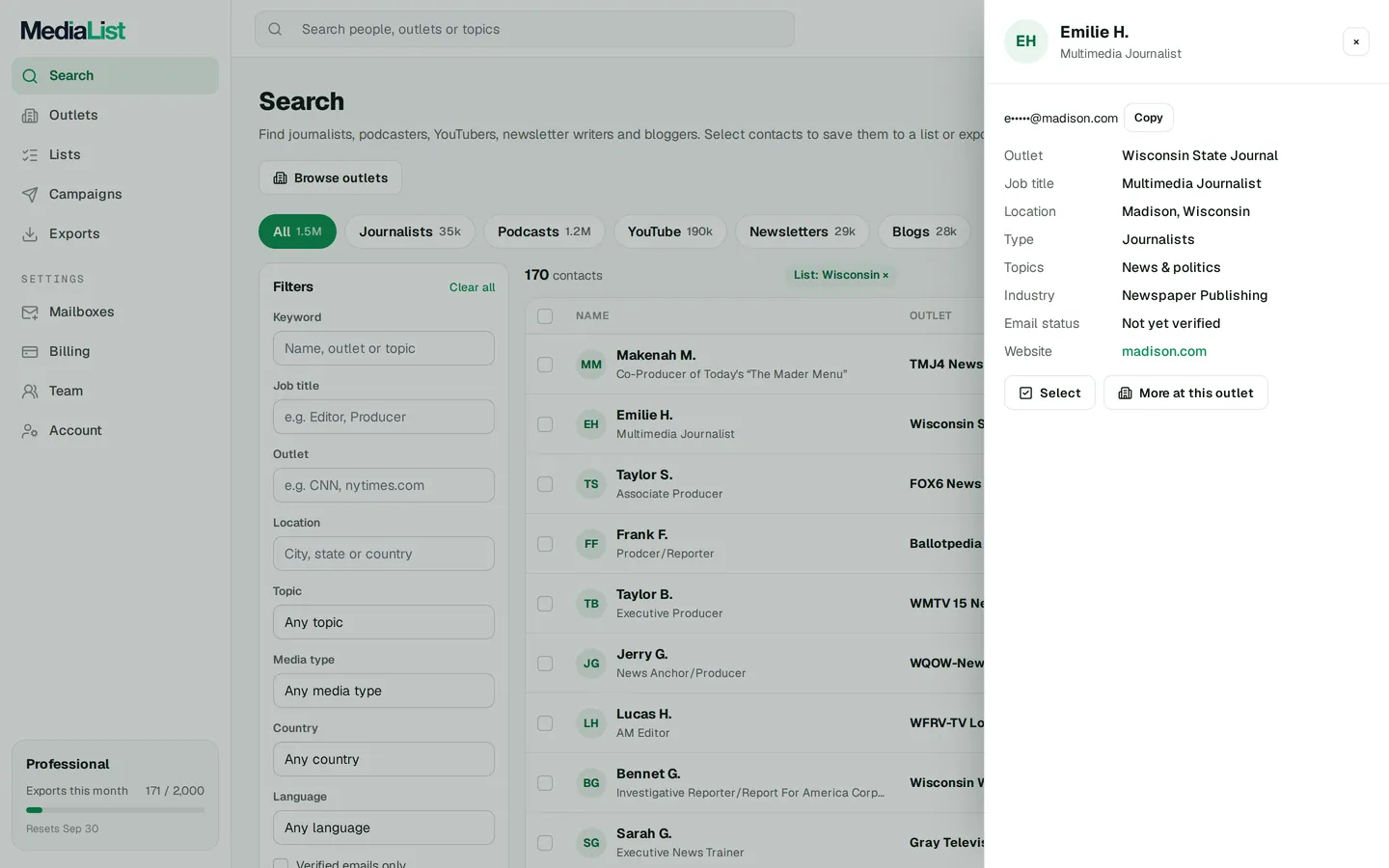
Task: Click the exports usage progress bar
Action: click(x=115, y=810)
